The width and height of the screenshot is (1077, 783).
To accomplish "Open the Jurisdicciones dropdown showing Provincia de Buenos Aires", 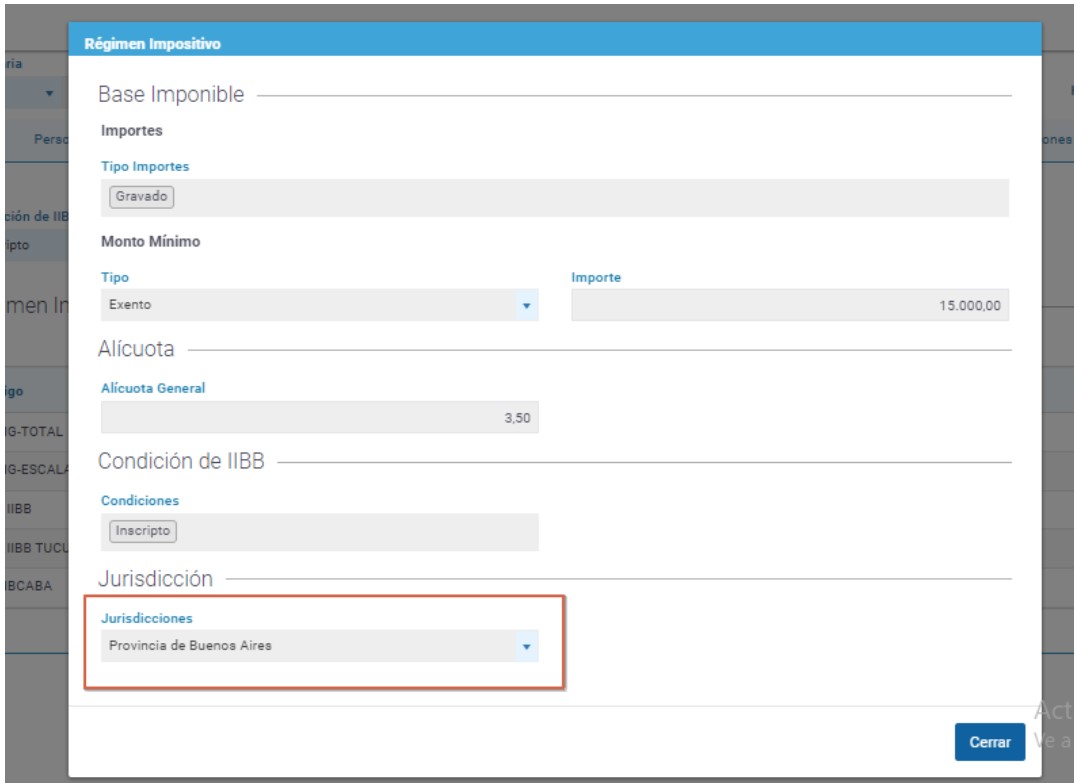I will click(x=319, y=646).
